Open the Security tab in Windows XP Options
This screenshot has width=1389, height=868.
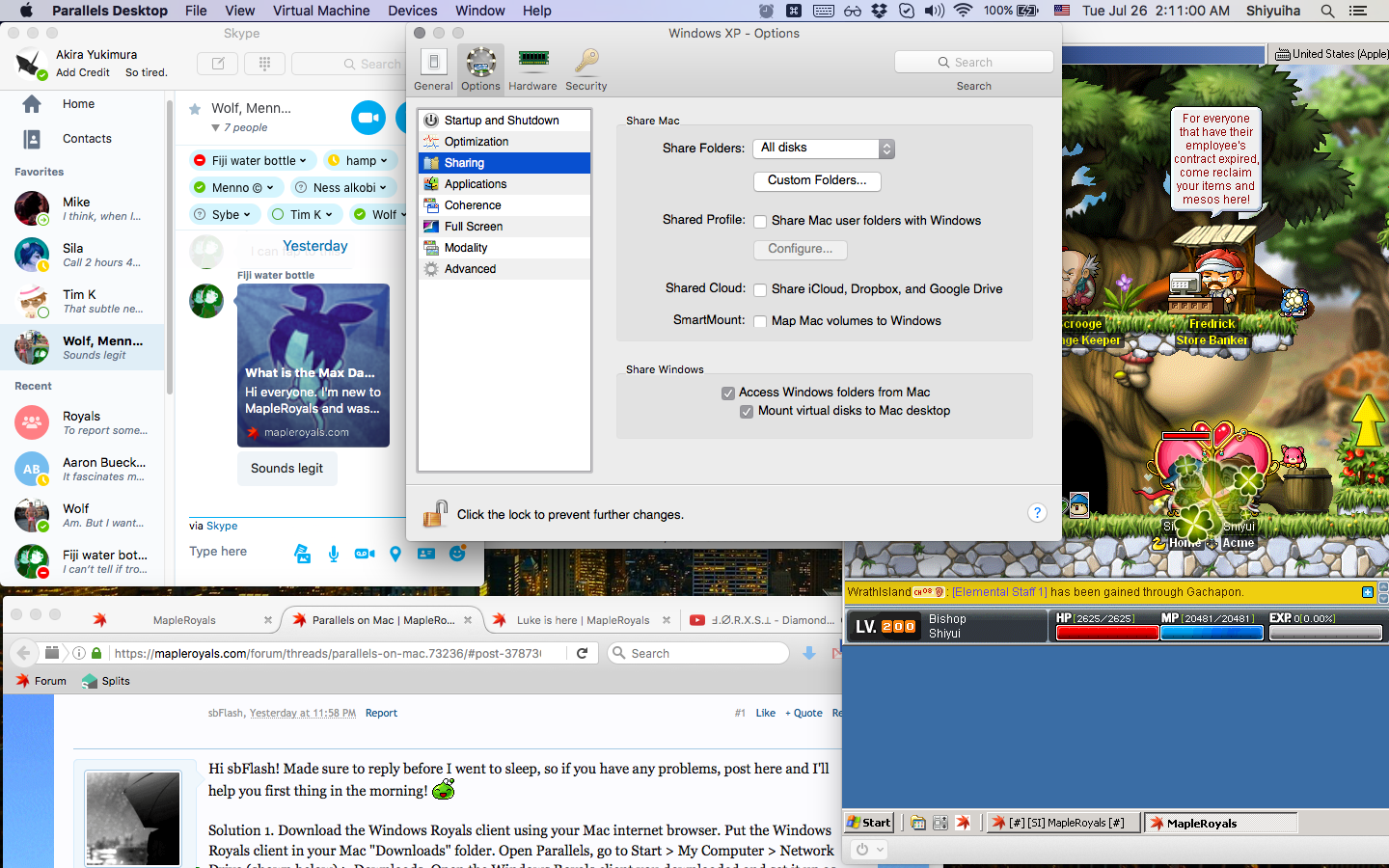pyautogui.click(x=586, y=69)
